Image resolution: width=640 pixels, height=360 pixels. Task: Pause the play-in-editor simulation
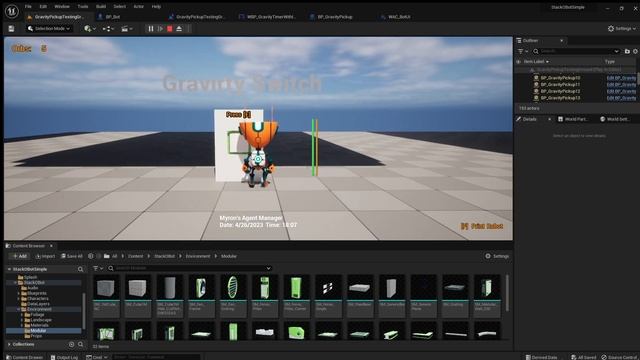pos(151,29)
